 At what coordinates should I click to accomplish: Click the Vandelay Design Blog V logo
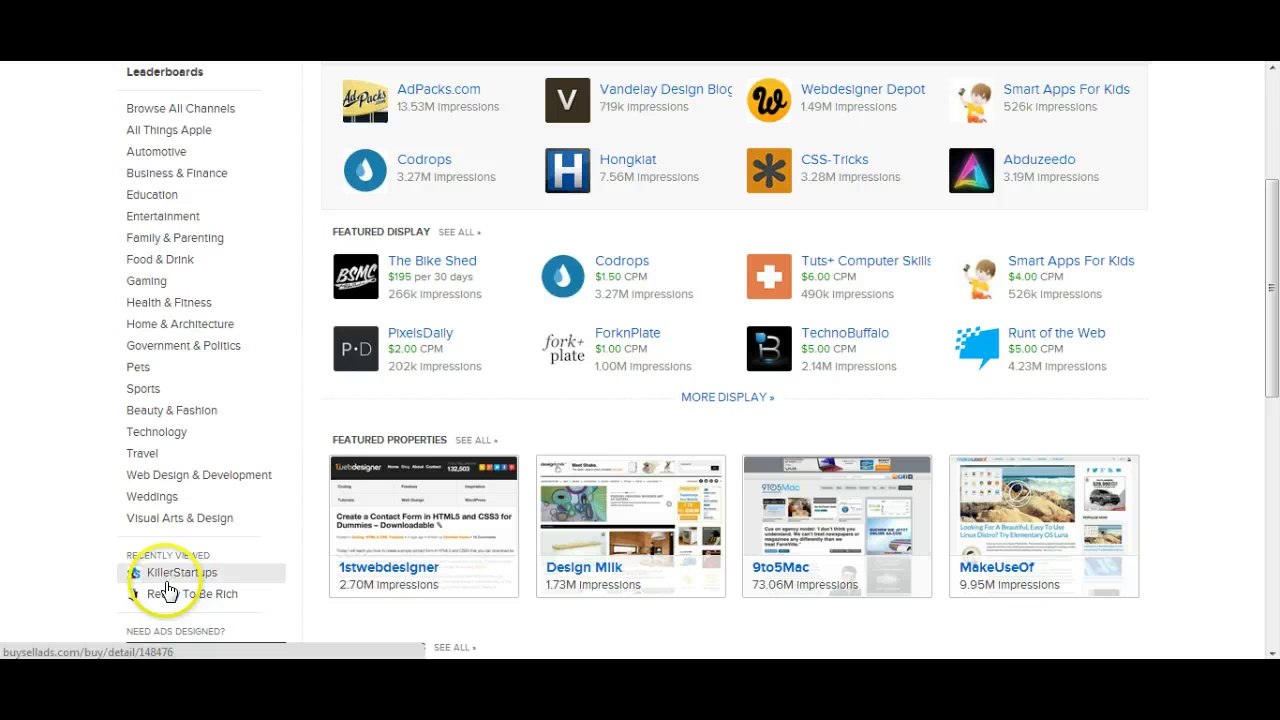tap(567, 100)
